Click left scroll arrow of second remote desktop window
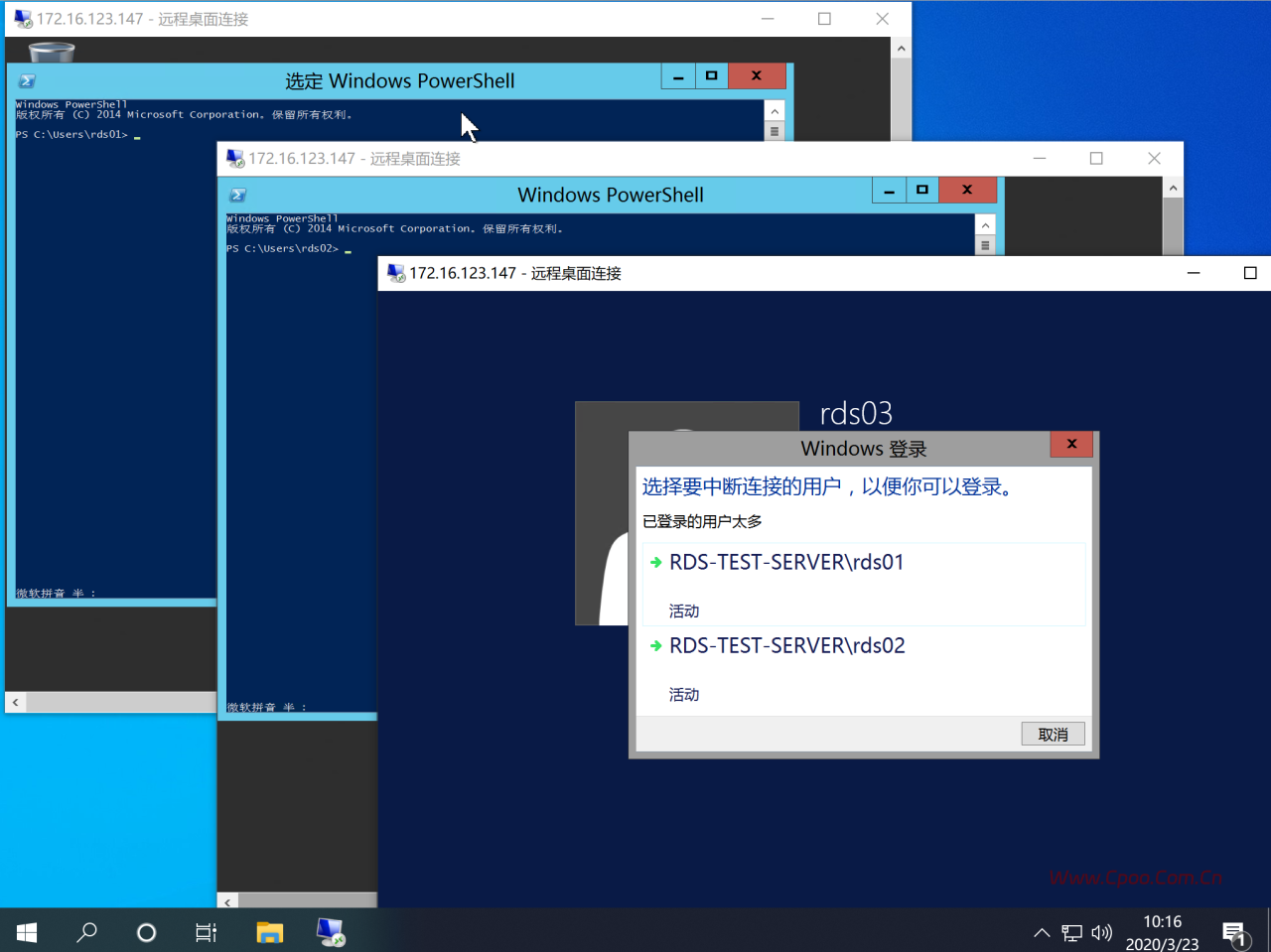1271x952 pixels. (227, 901)
